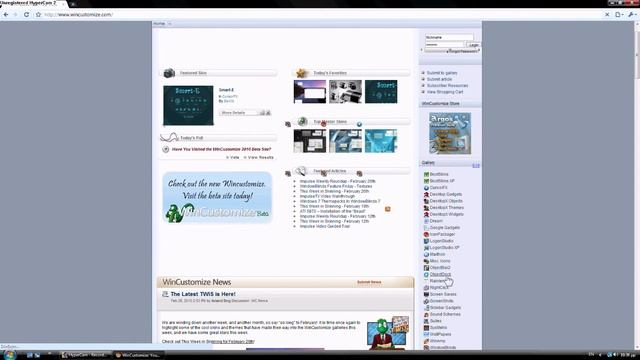
Task: Click the DesktopX Objects gallery icon
Action: coord(426,201)
